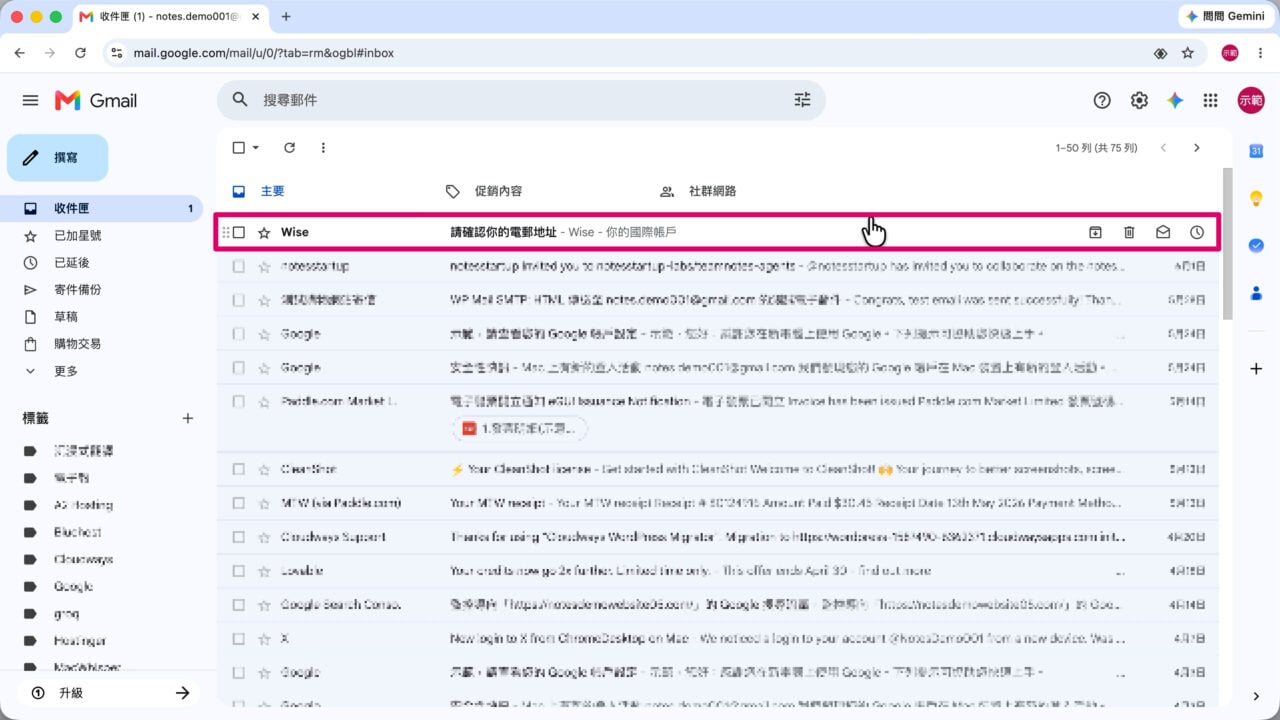Go to the older messages page arrow
The height and width of the screenshot is (720, 1280).
point(1197,148)
